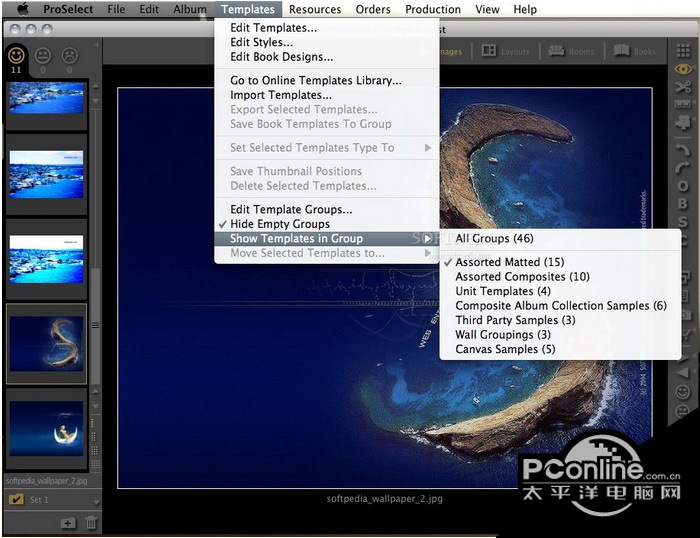This screenshot has height=538, width=700.
Task: Toggle the eye preview icon in right toolbar
Action: tap(683, 68)
